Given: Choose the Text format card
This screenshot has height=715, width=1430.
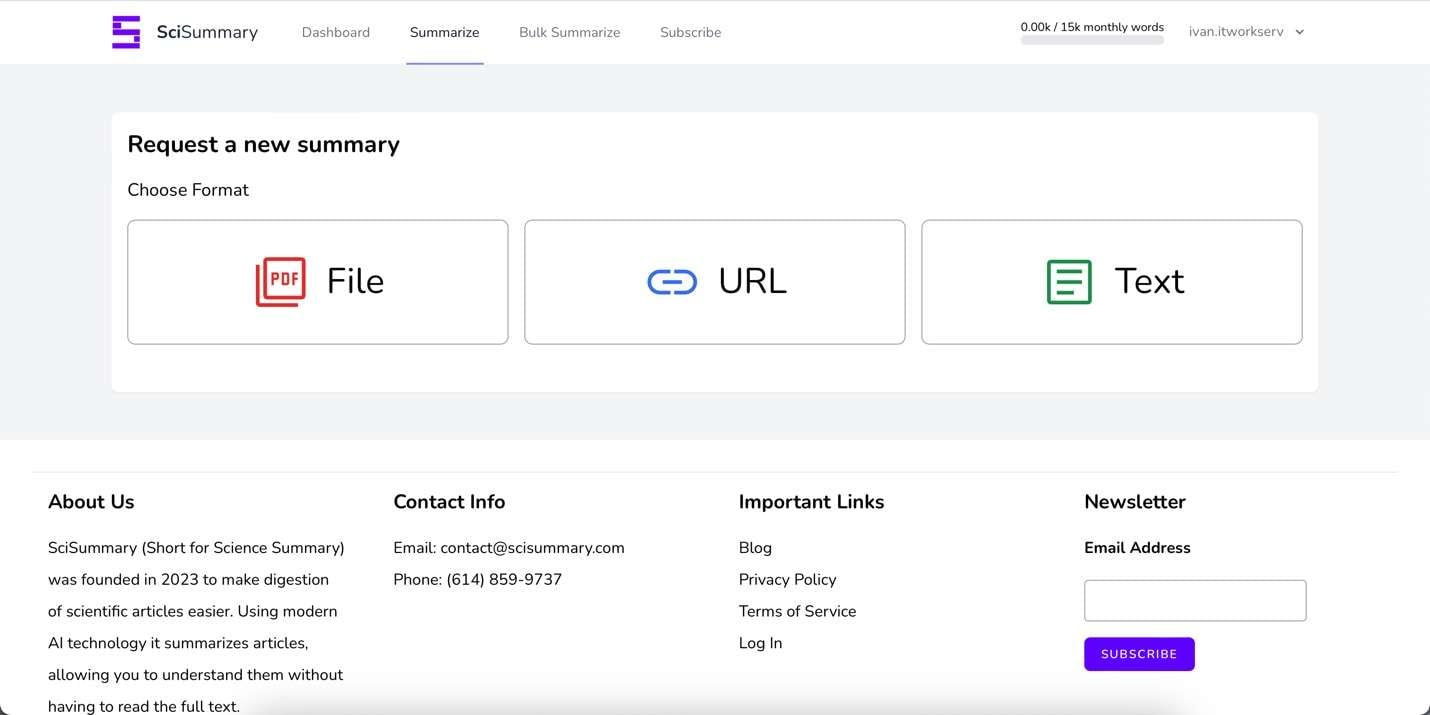Looking at the screenshot, I should [x=1111, y=282].
